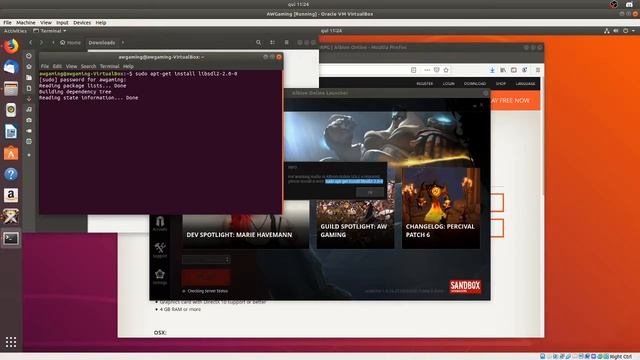
Task: Click Play Free Now on the website
Action: point(515,100)
